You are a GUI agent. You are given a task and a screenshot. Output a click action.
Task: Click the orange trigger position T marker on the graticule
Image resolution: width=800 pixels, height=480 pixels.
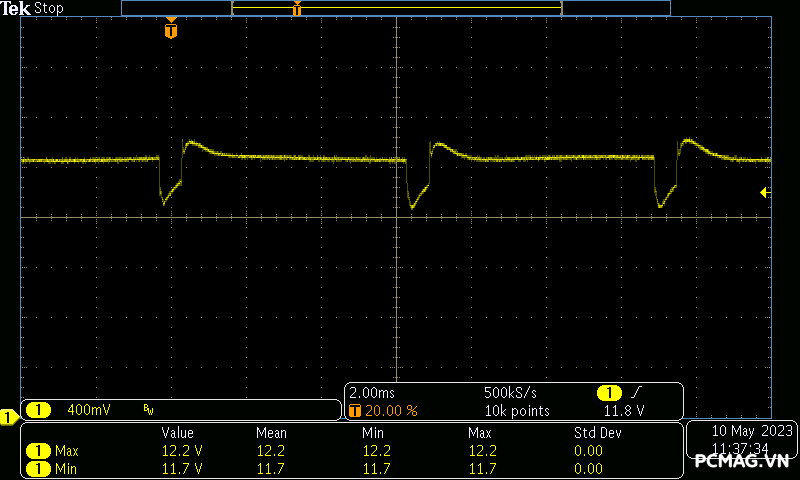tap(171, 31)
